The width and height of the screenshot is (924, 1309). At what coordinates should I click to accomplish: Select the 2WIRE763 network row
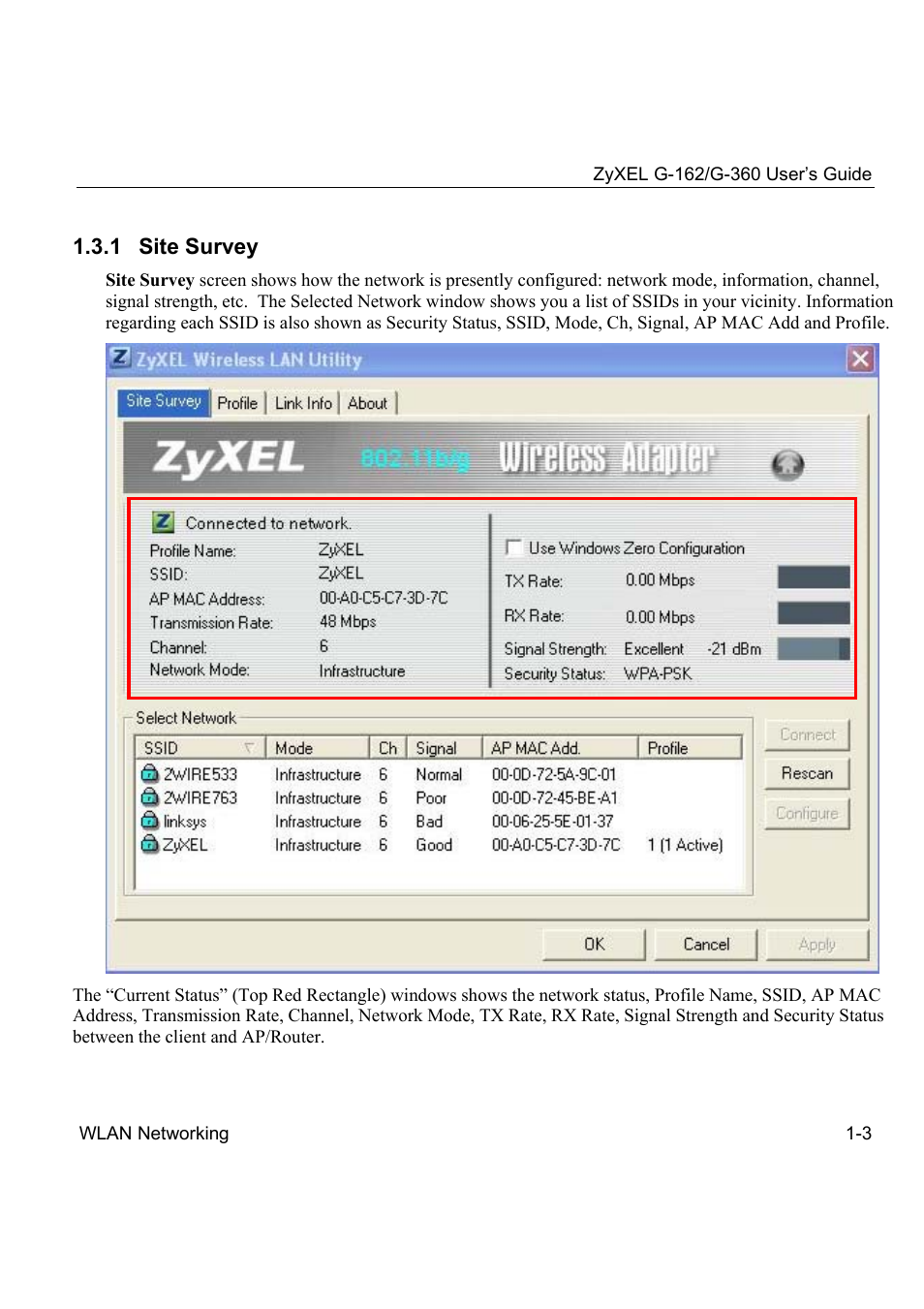(x=441, y=797)
